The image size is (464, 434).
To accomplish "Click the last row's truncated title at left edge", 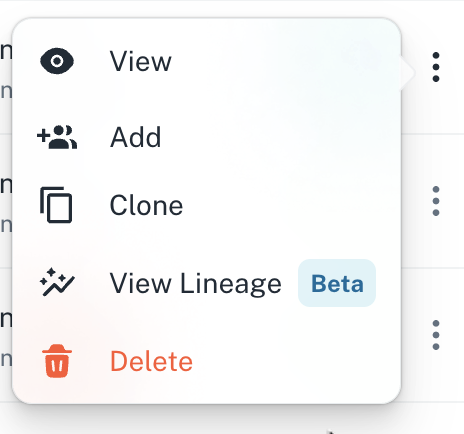I will (x=6, y=320).
